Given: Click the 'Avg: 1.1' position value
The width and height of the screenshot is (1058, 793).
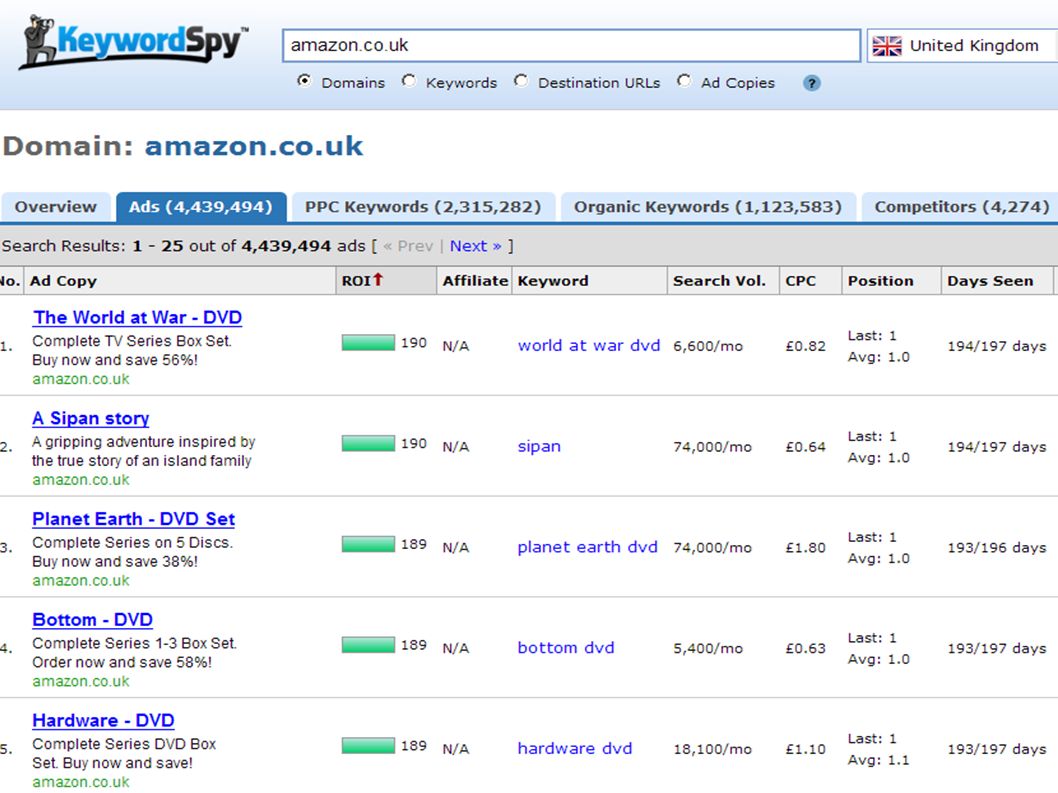Looking at the screenshot, I should click(879, 760).
